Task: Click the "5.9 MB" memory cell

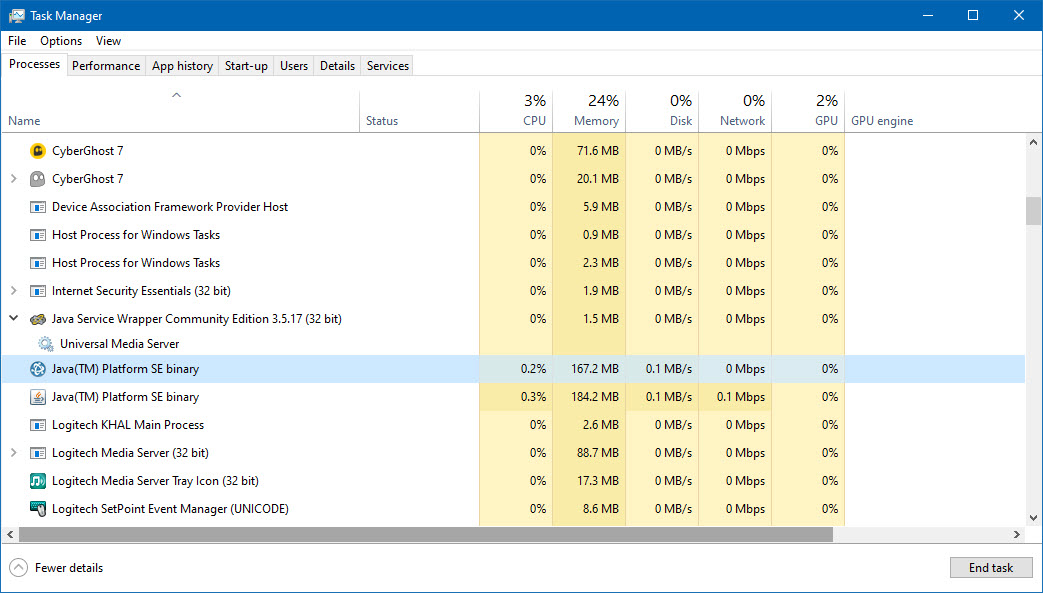Action: [x=589, y=207]
